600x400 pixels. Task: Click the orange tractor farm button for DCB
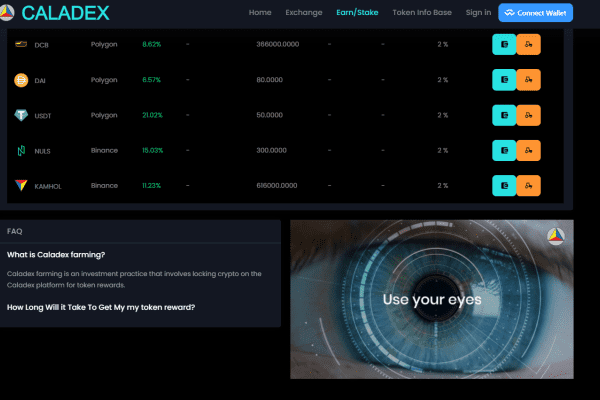(528, 44)
